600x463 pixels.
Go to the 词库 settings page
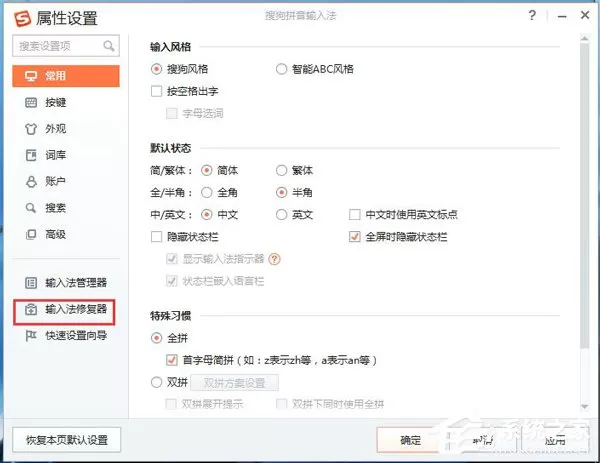tap(66, 155)
